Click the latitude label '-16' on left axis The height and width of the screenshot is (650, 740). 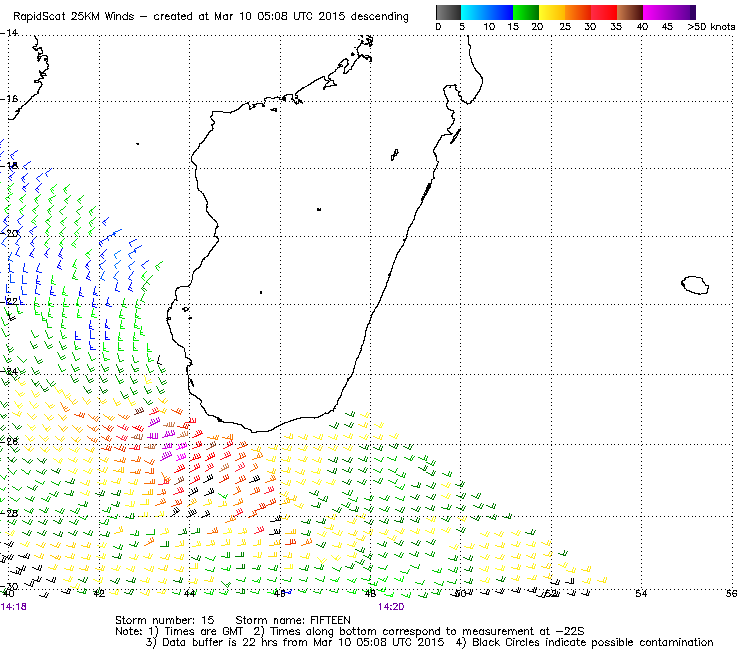coord(9,99)
